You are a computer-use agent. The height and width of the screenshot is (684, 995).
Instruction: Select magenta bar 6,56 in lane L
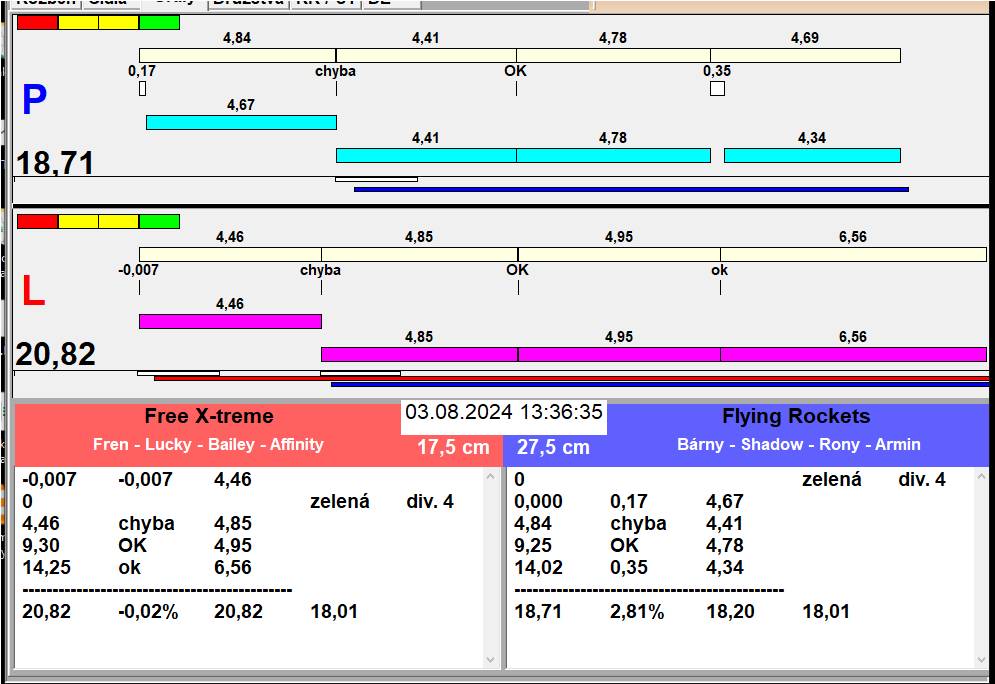[853, 354]
